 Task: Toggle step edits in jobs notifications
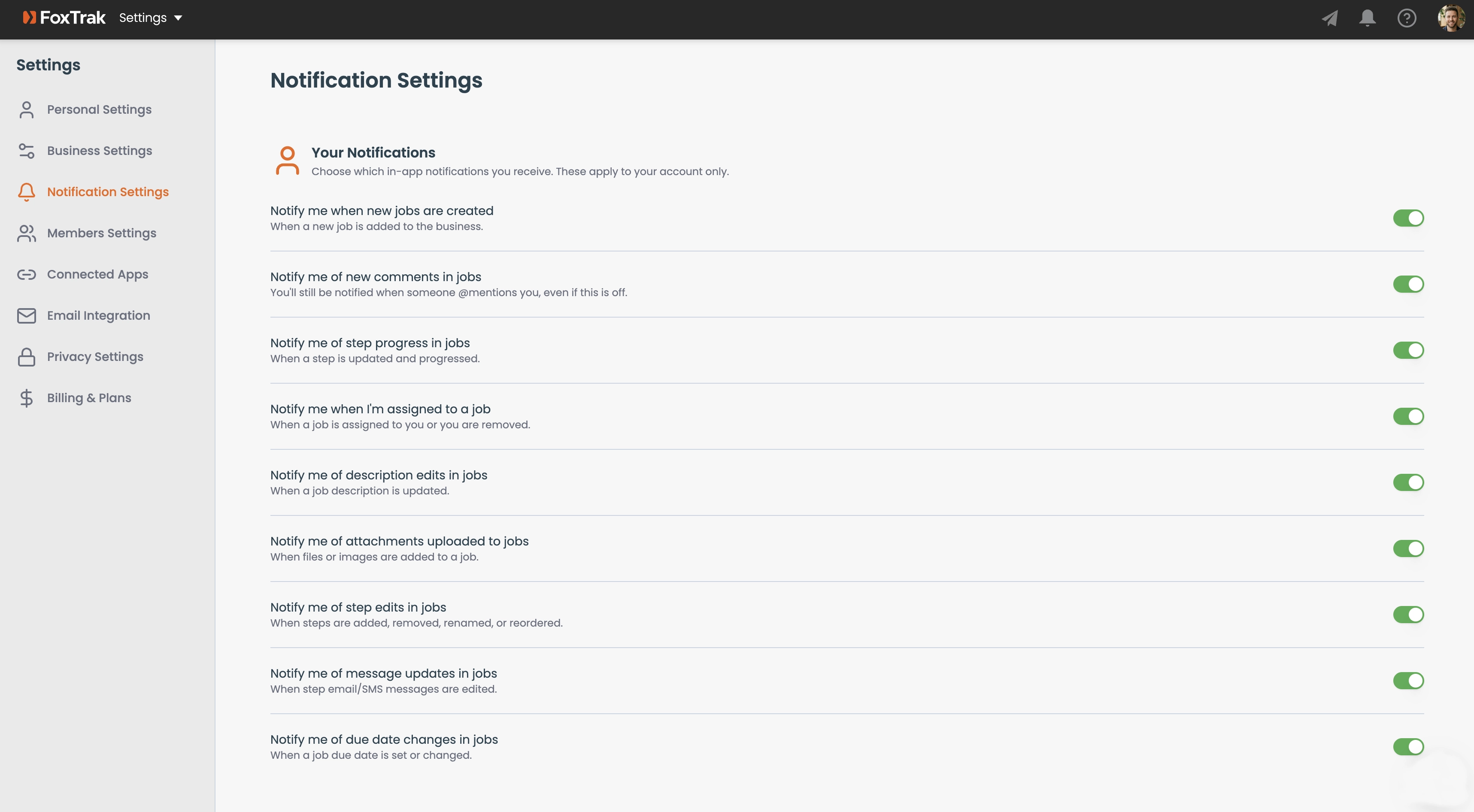click(1408, 615)
